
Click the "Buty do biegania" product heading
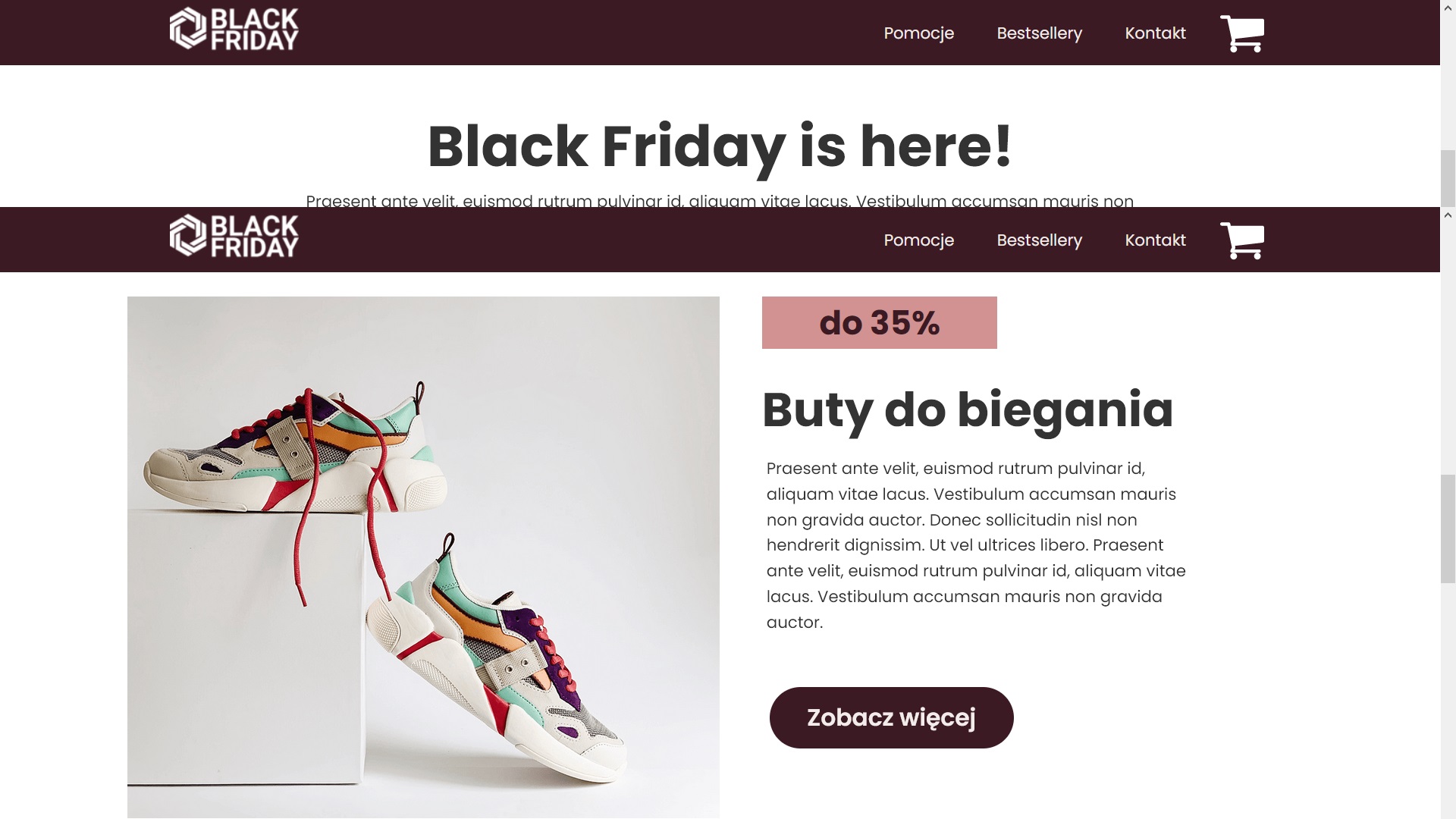[968, 410]
